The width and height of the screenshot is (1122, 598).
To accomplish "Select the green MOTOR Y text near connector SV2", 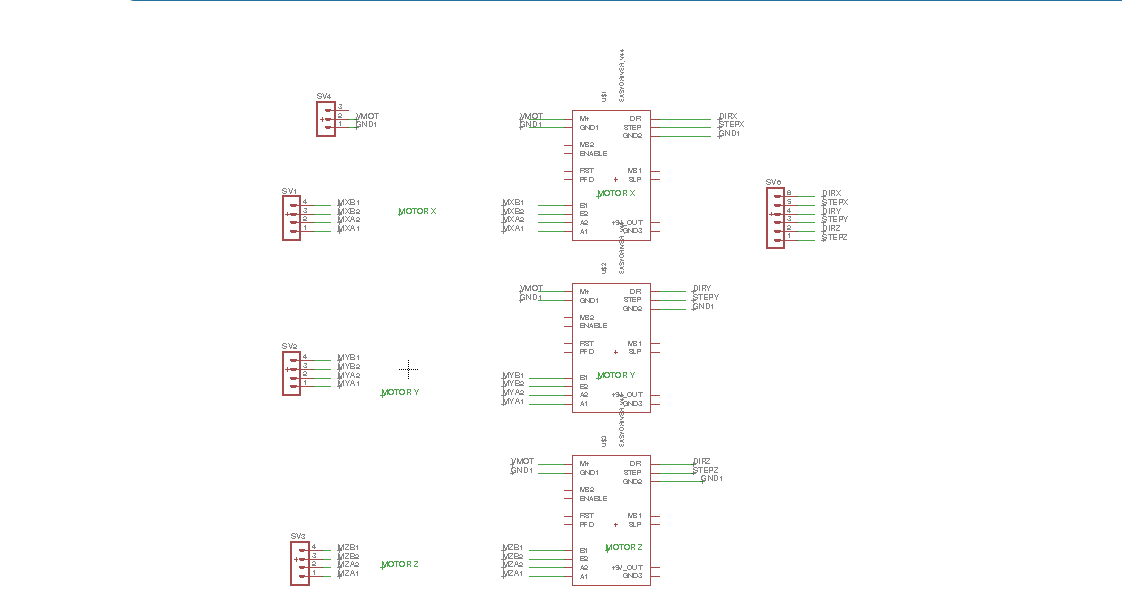I will [400, 393].
